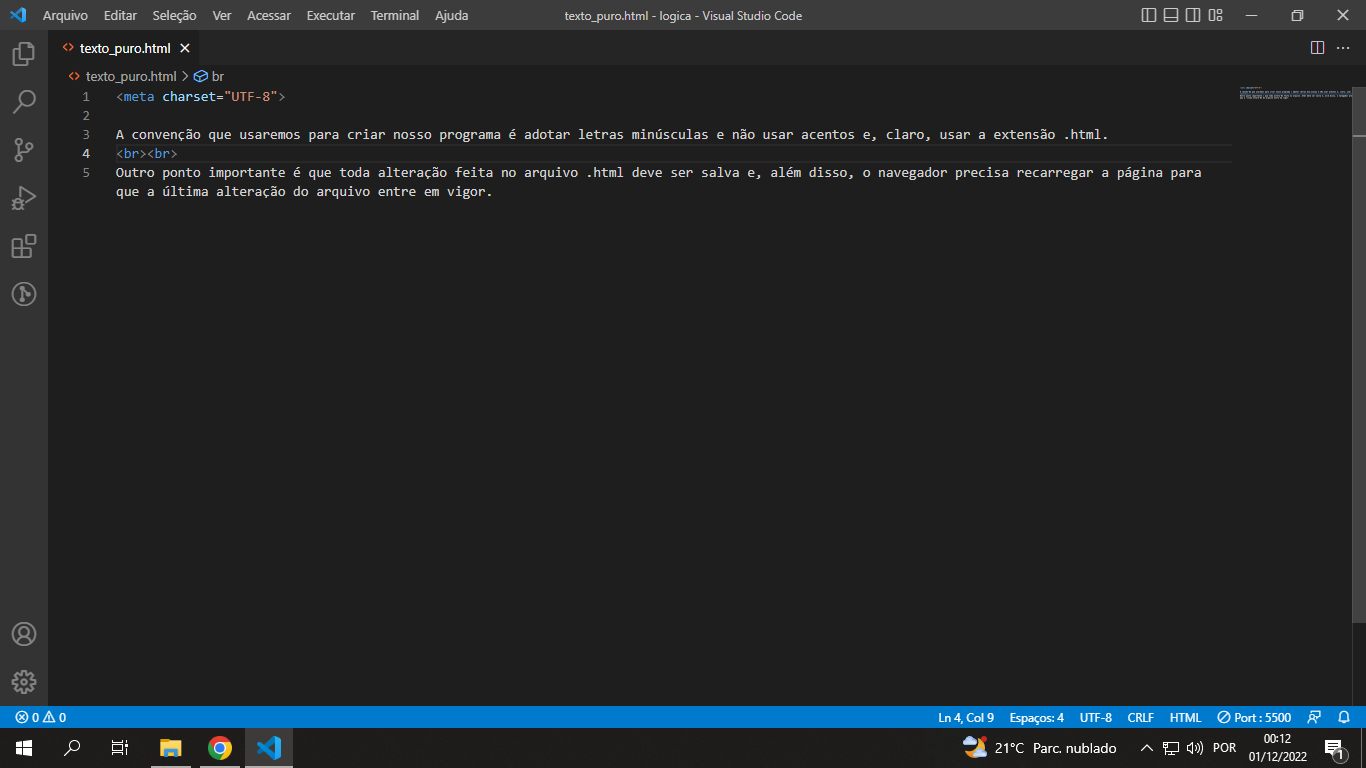The width and height of the screenshot is (1366, 768).
Task: Open the weather widget showing 21°C
Action: (1040, 748)
